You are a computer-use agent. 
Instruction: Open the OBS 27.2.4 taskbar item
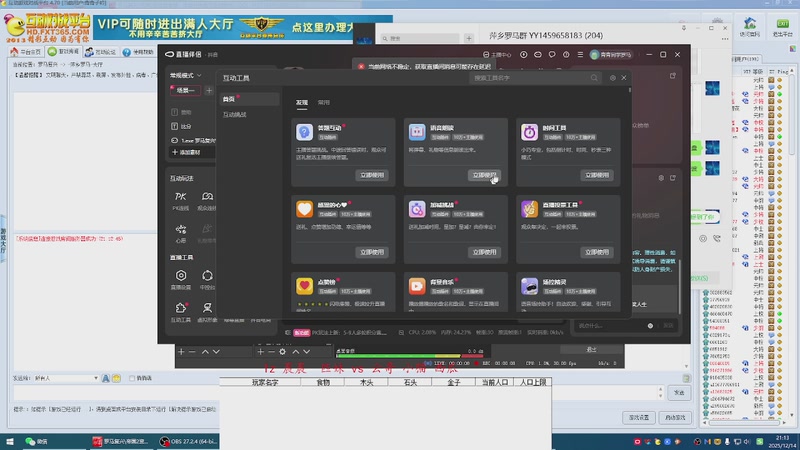[188, 442]
